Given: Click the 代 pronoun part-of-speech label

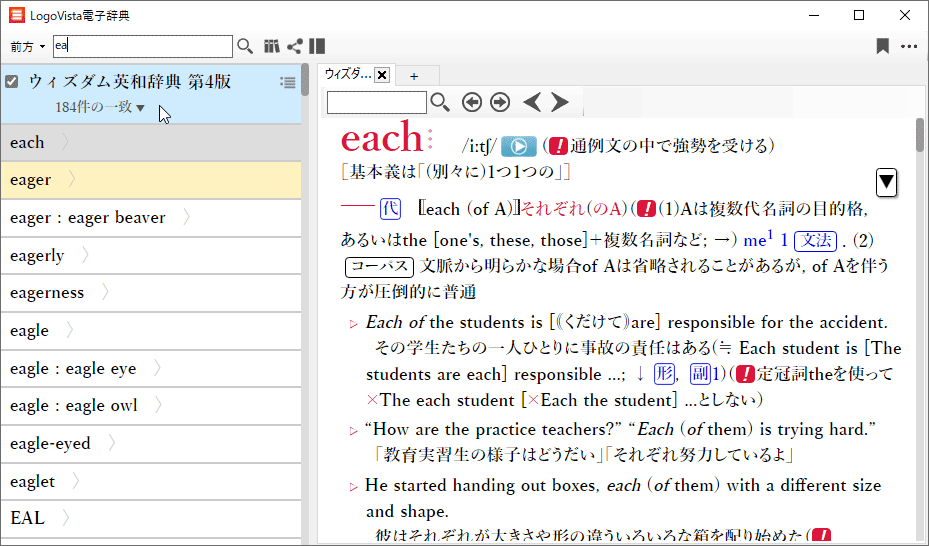Looking at the screenshot, I should click(390, 208).
